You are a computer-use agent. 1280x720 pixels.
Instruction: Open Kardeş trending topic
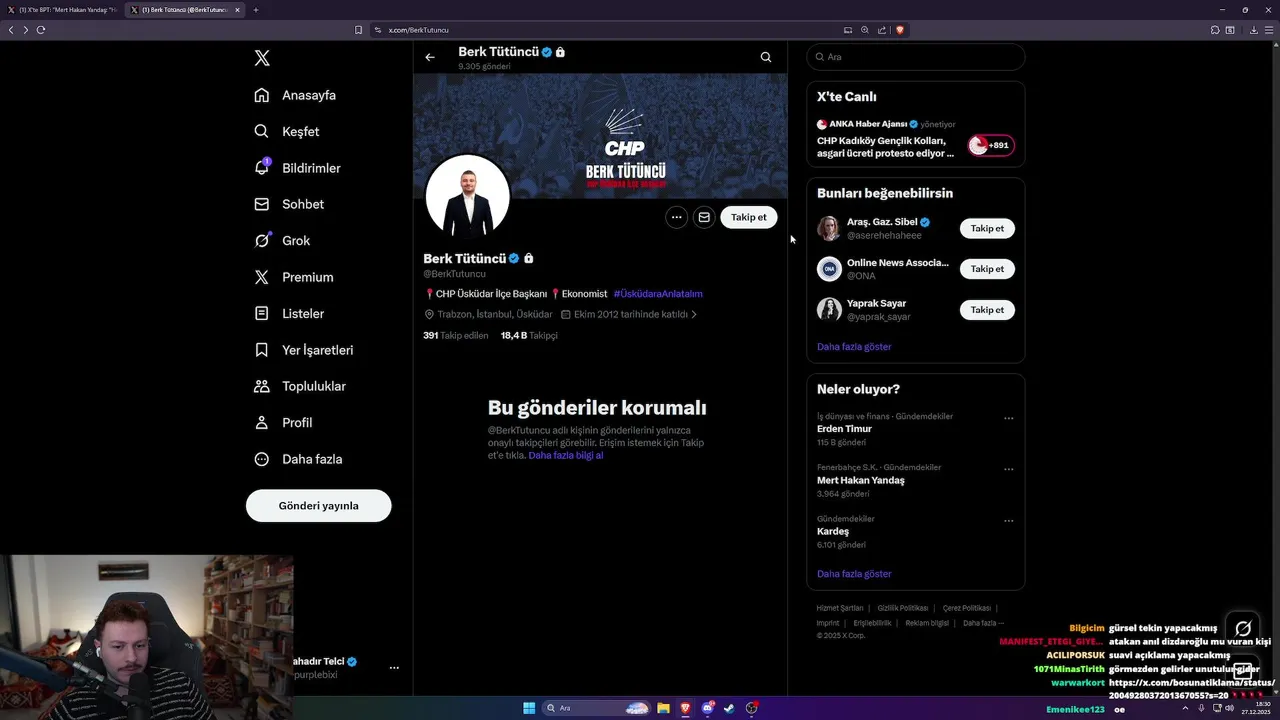(833, 531)
